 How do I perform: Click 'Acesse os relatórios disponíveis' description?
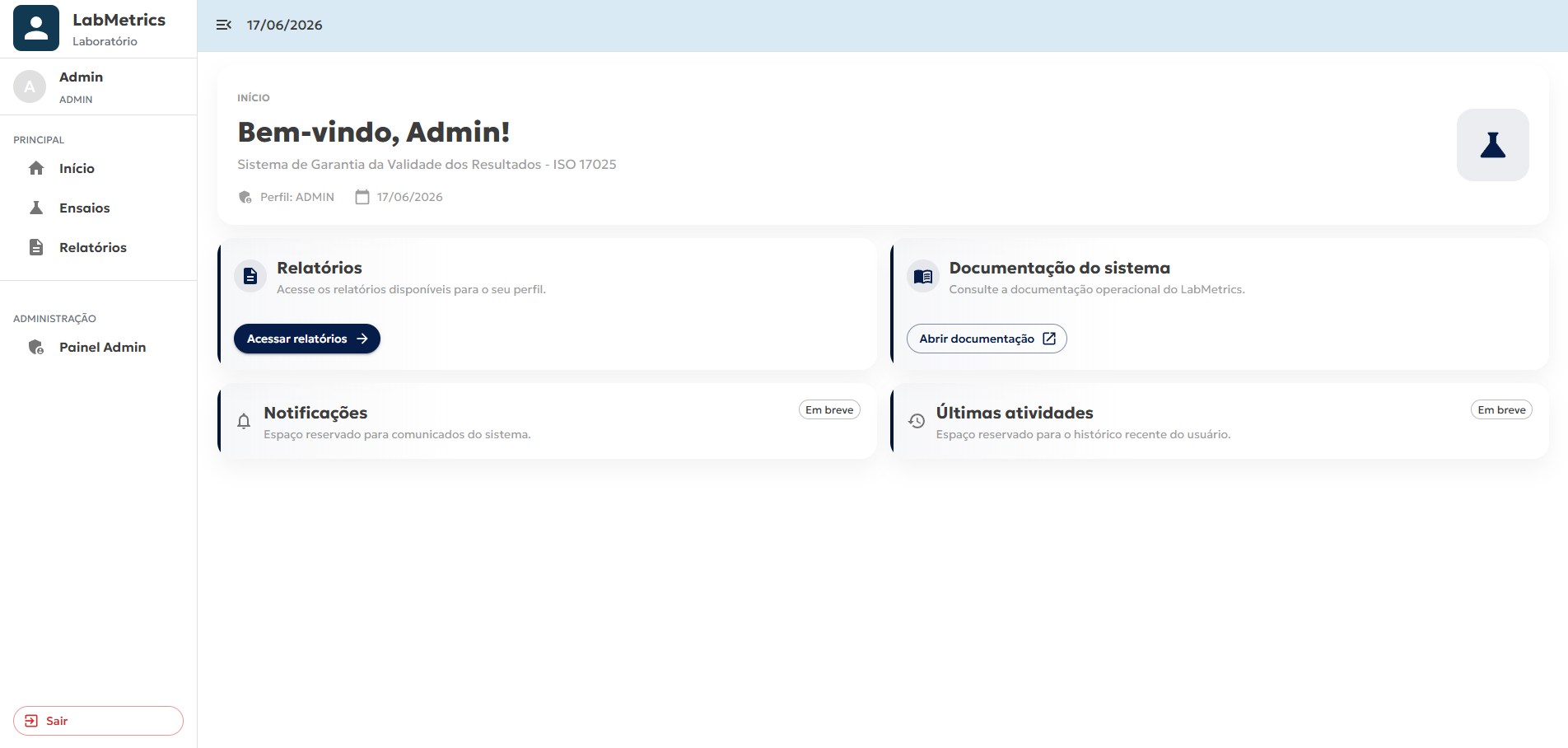[411, 289]
